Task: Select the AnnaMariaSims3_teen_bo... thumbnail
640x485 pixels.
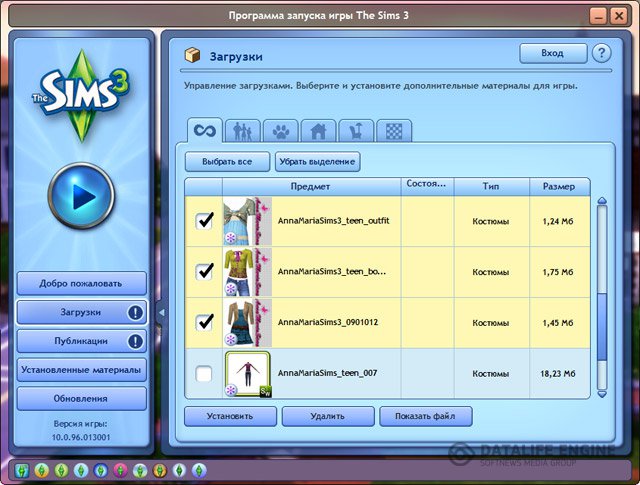Action: (247, 272)
